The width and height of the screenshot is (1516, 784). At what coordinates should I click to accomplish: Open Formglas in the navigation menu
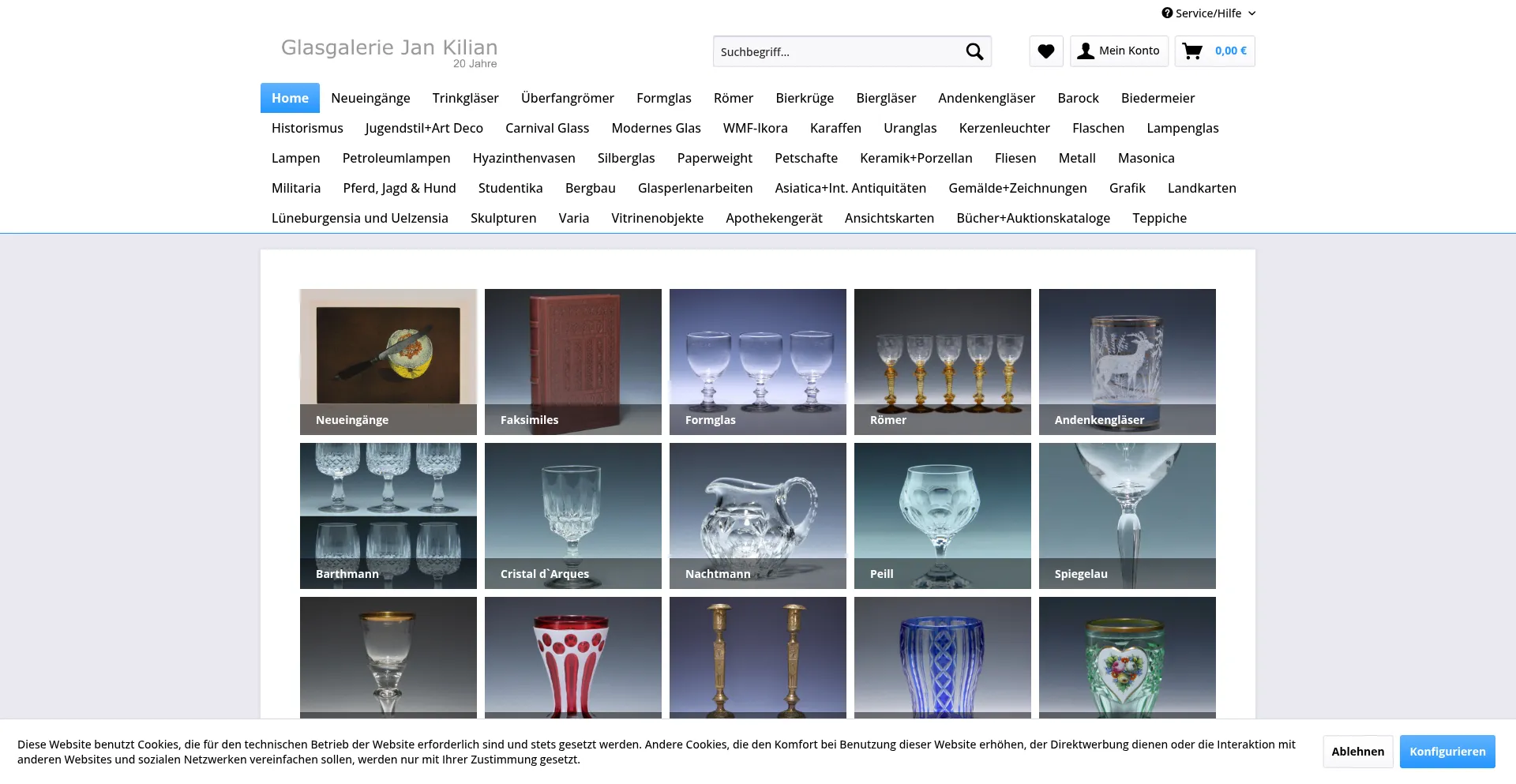coord(663,98)
